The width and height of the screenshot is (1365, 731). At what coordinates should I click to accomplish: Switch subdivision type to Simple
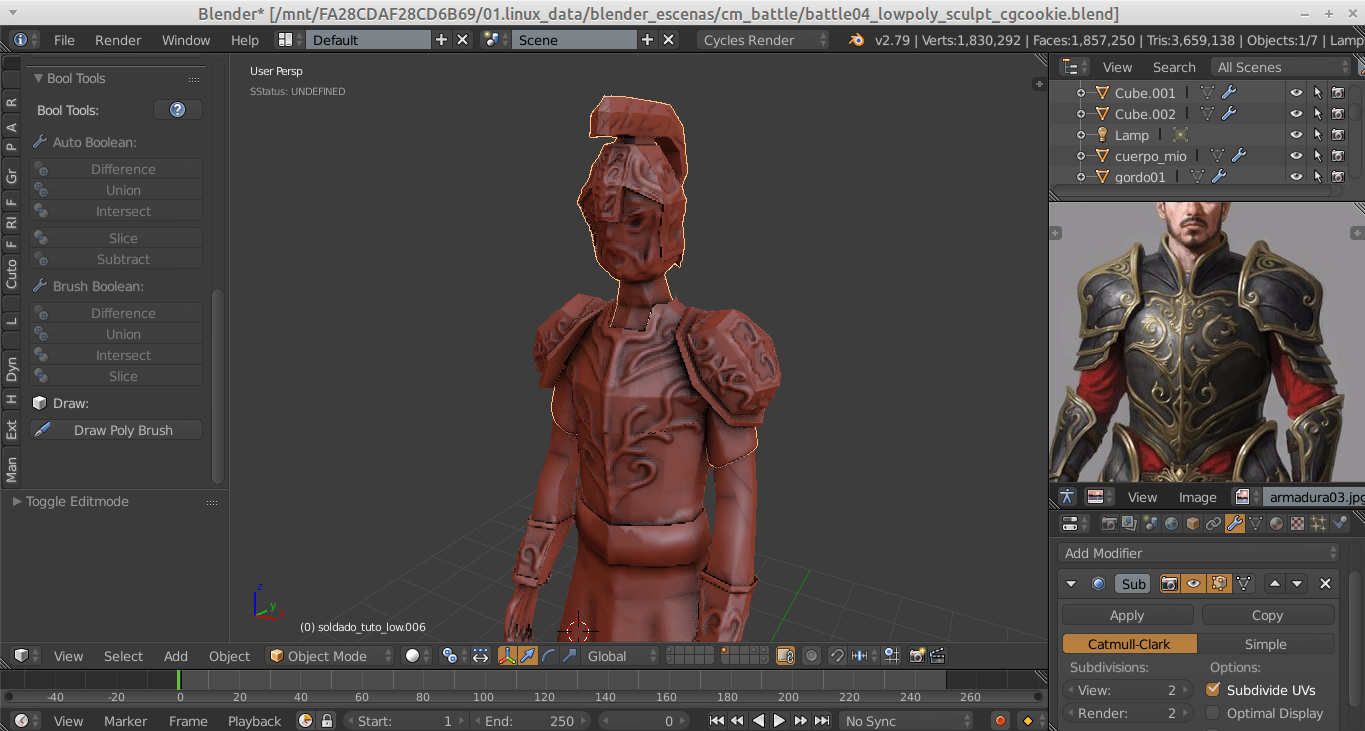coord(1266,644)
